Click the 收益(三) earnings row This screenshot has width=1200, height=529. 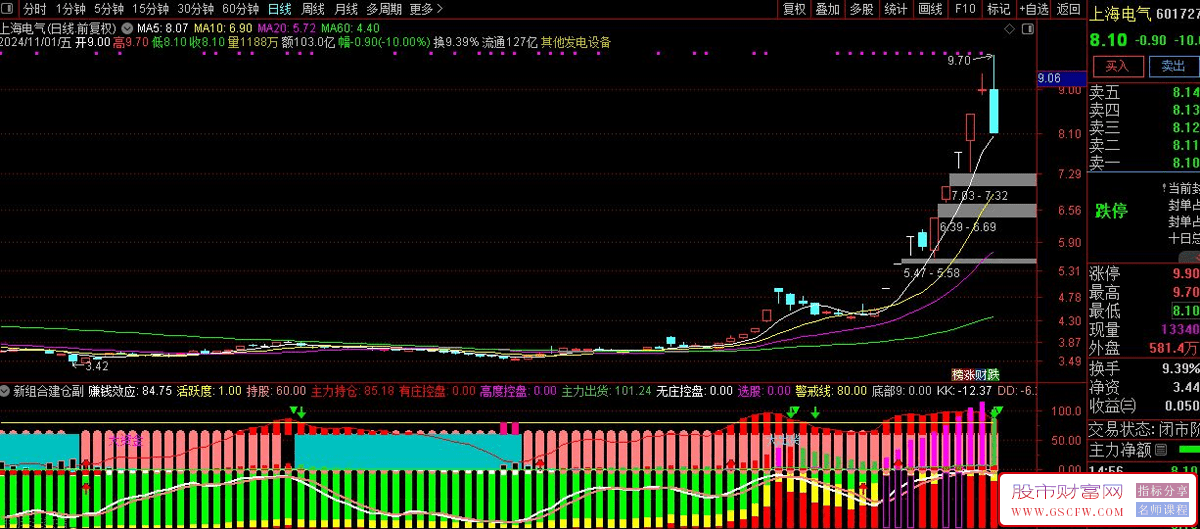pos(1144,406)
